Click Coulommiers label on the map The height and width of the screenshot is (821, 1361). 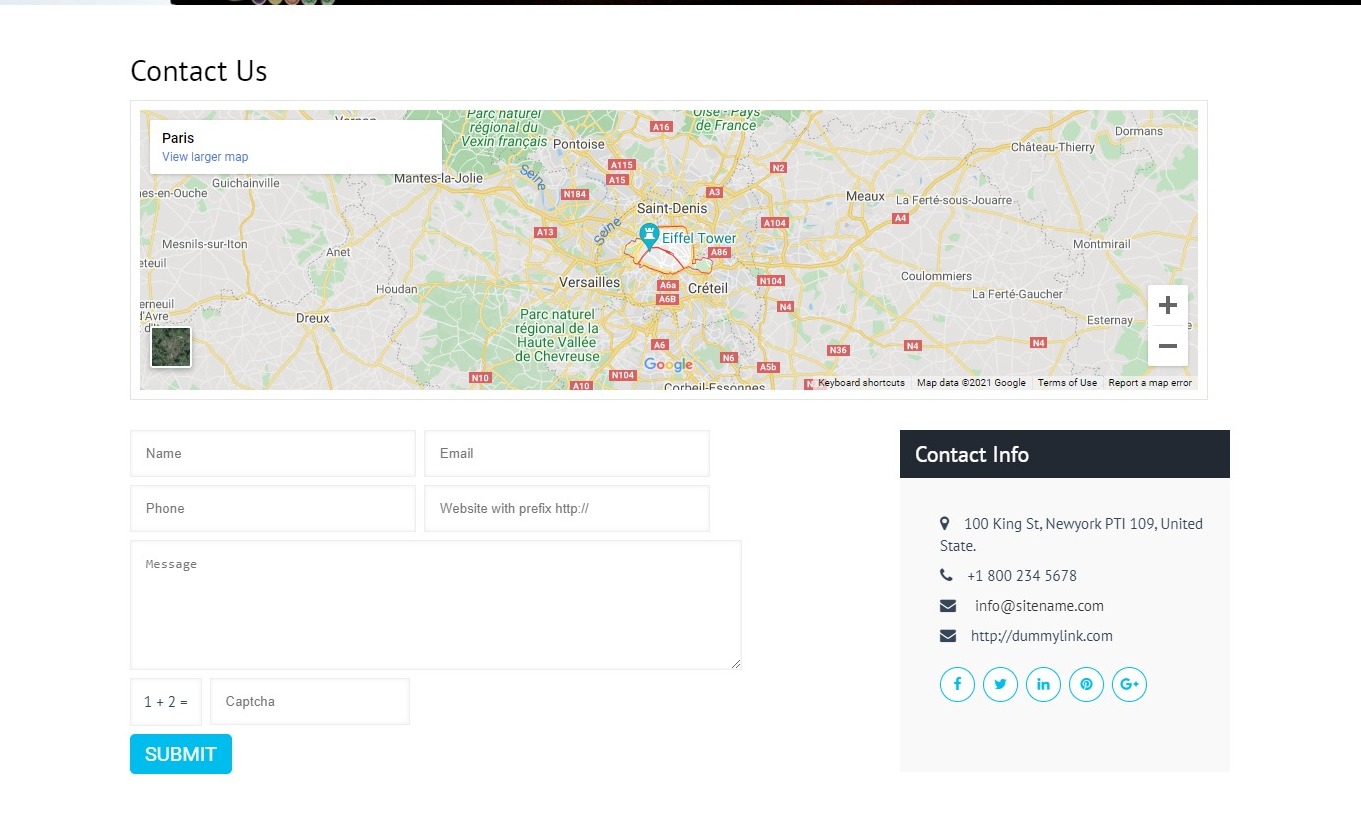[936, 276]
